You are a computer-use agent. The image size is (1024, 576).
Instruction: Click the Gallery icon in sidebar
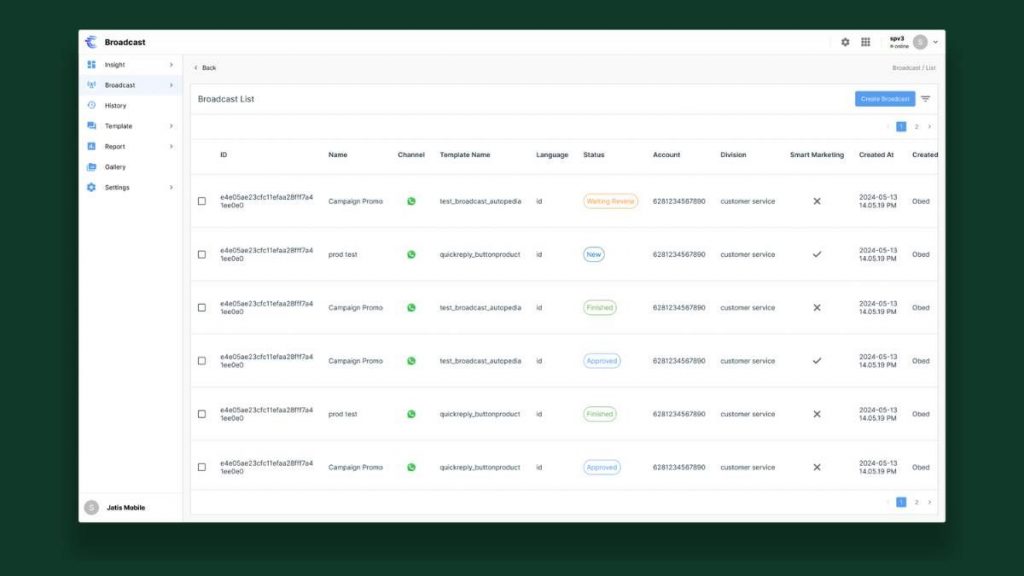pos(92,167)
